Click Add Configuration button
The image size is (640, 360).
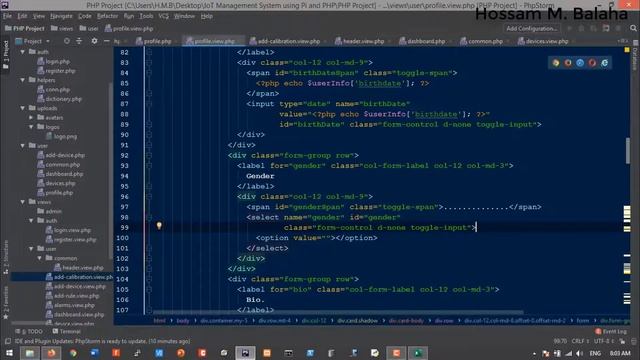click(532, 29)
